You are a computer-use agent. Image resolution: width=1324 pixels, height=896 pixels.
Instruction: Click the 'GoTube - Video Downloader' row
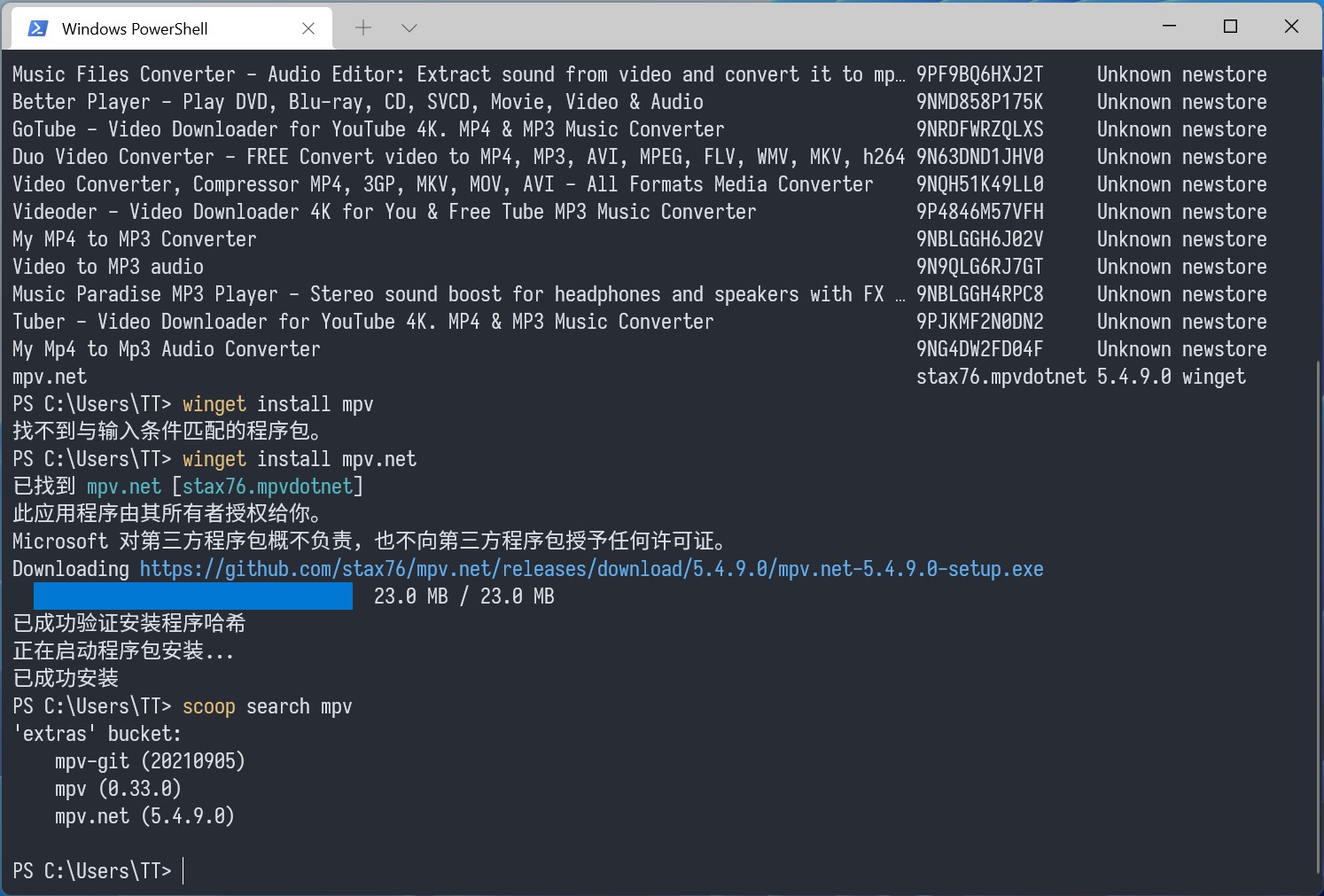pos(640,129)
